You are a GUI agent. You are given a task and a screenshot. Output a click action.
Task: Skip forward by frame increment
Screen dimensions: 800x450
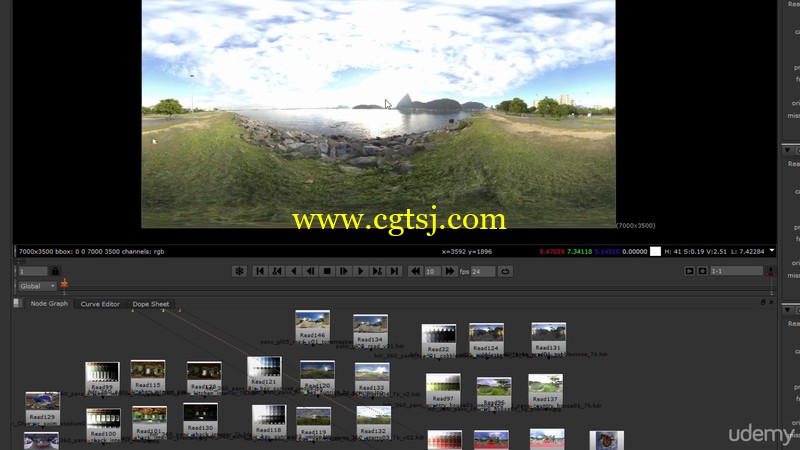(x=449, y=271)
